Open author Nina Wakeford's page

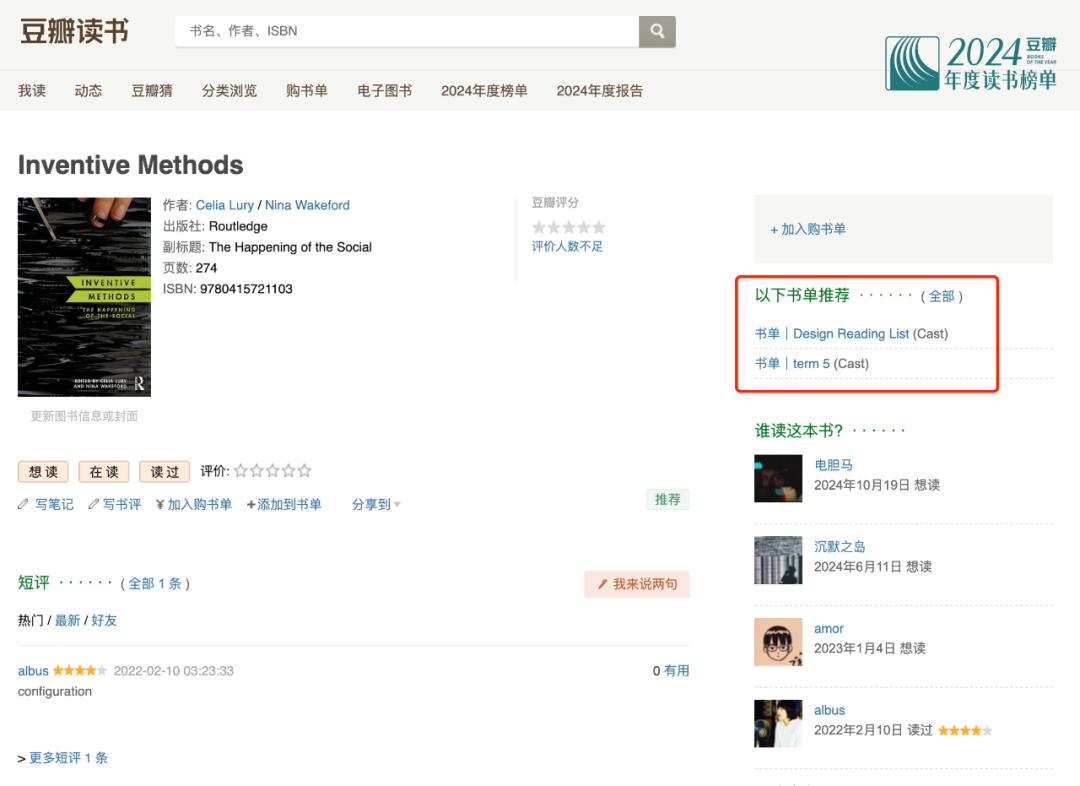[307, 205]
